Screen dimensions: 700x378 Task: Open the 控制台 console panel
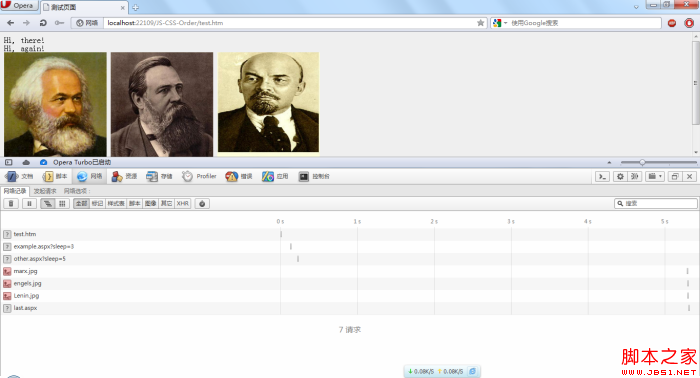[314, 176]
